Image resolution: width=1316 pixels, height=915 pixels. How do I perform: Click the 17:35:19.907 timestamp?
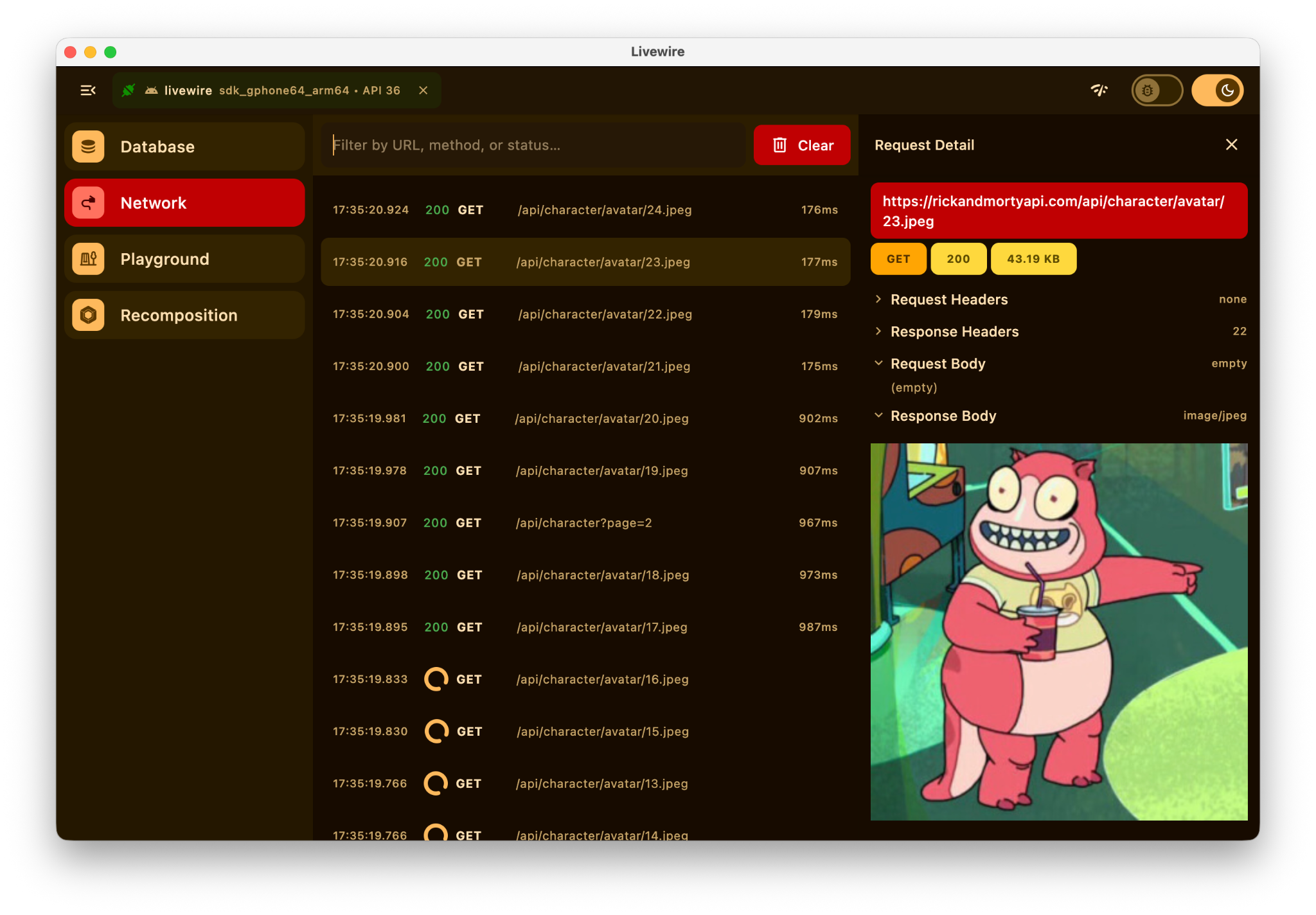(x=370, y=523)
